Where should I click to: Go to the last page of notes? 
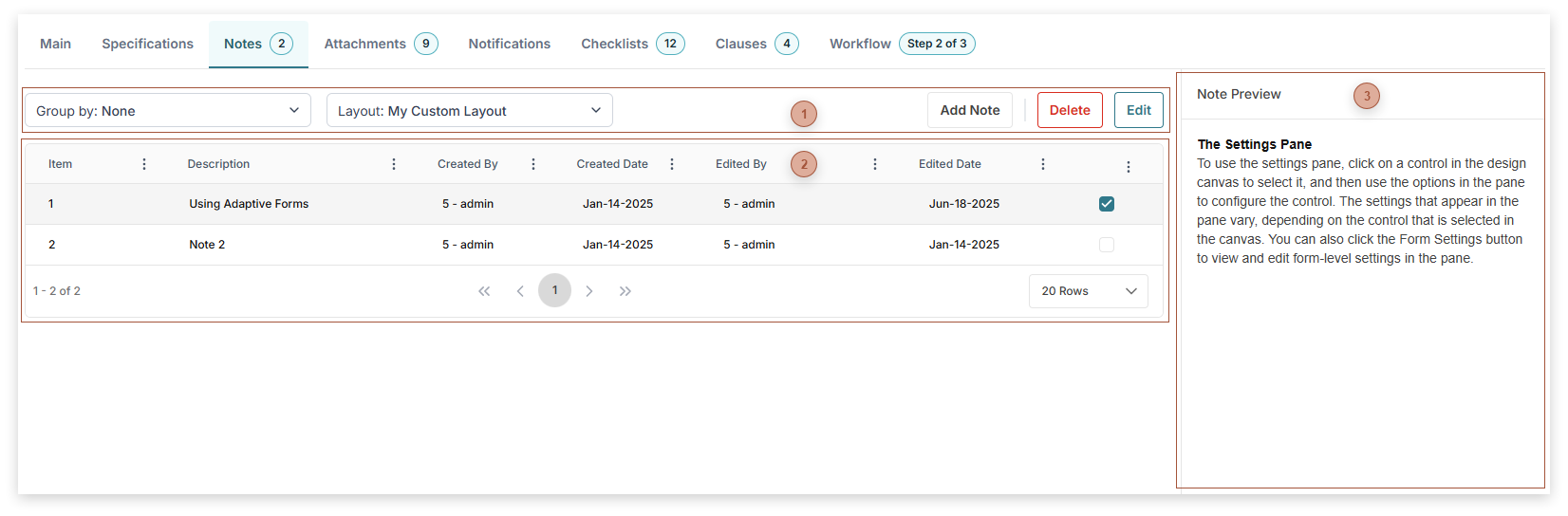(625, 291)
